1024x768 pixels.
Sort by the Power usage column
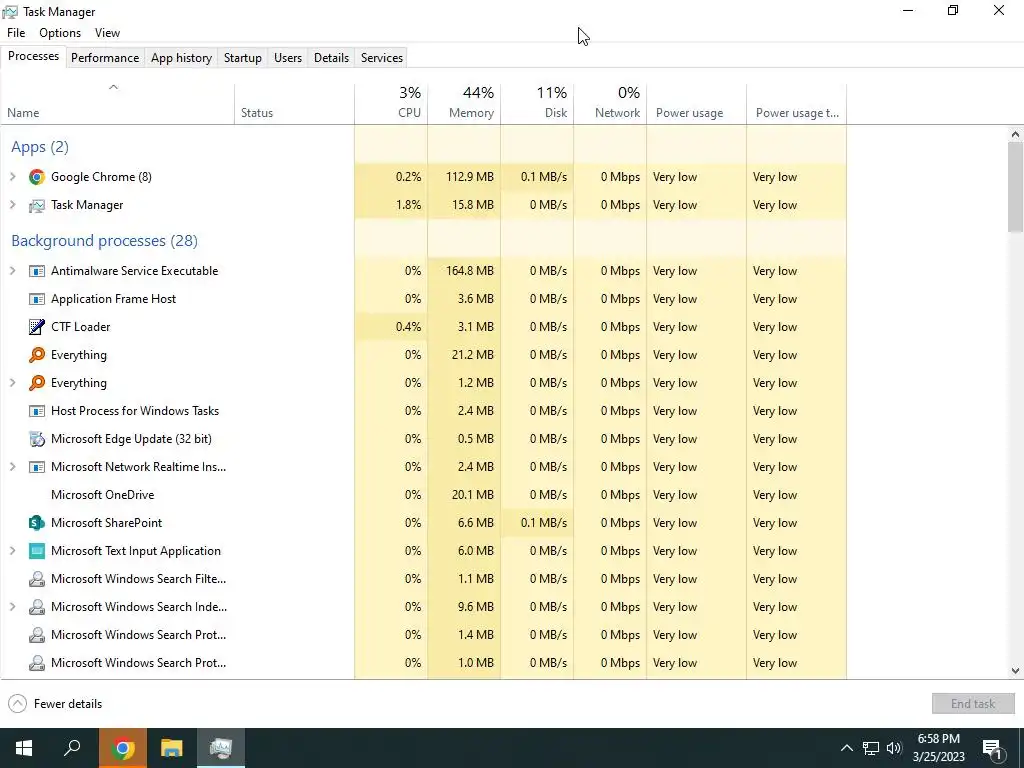pyautogui.click(x=697, y=104)
